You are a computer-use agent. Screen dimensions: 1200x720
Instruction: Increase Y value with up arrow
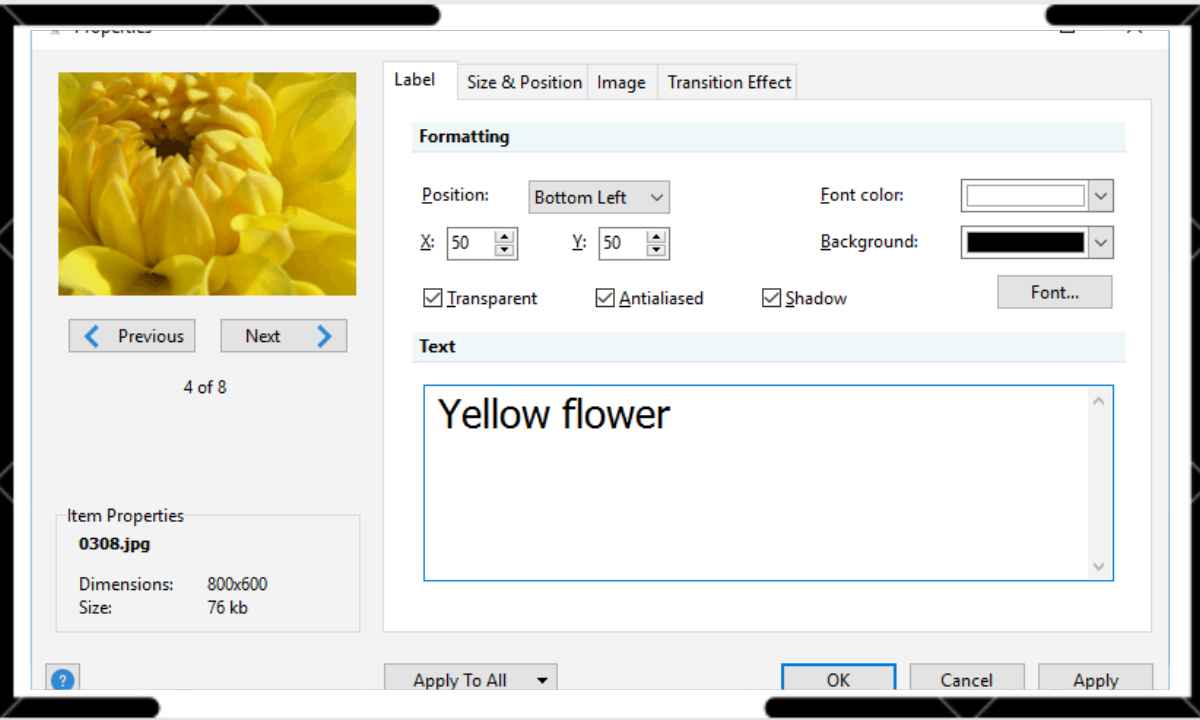click(656, 238)
